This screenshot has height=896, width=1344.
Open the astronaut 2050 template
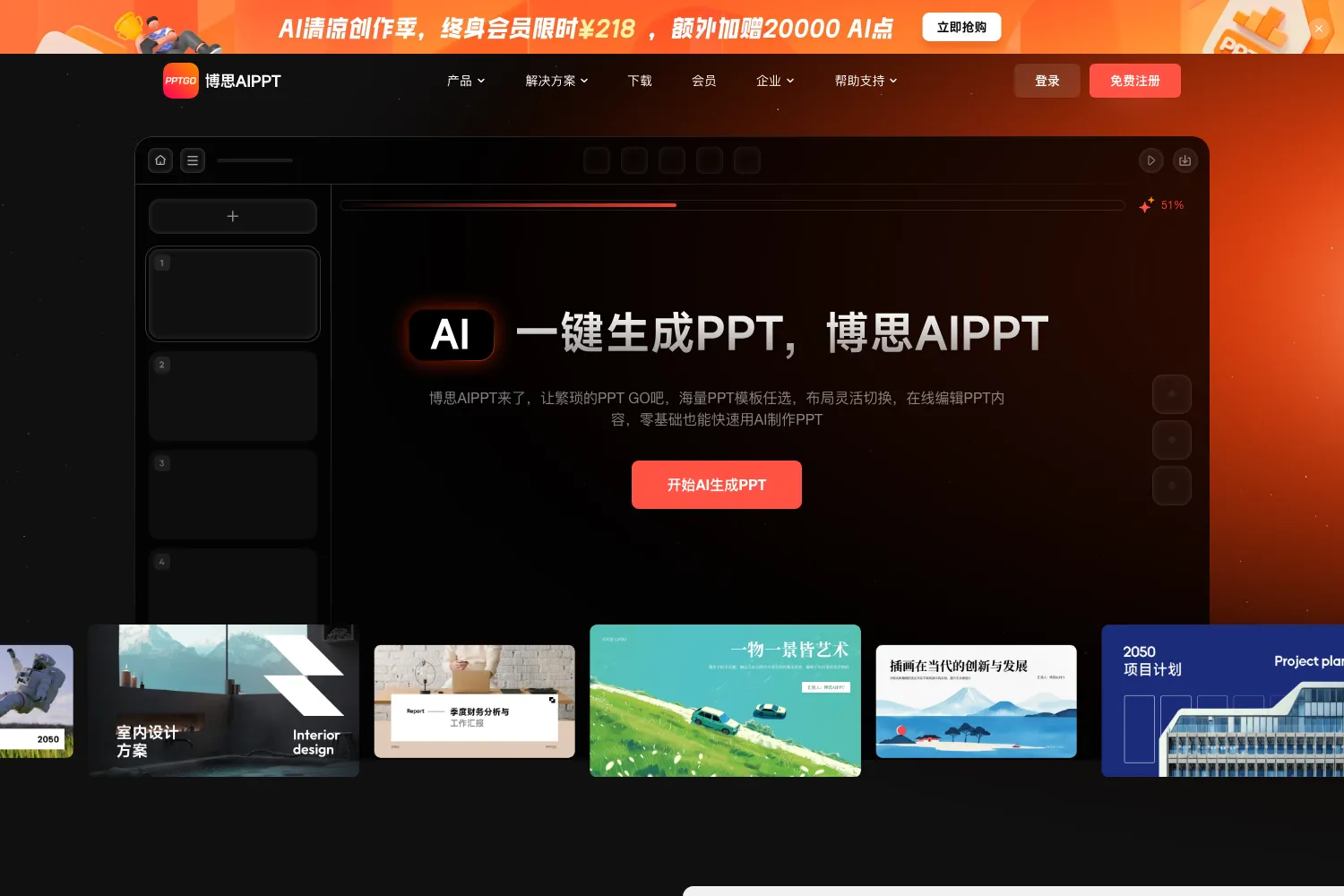point(37,702)
